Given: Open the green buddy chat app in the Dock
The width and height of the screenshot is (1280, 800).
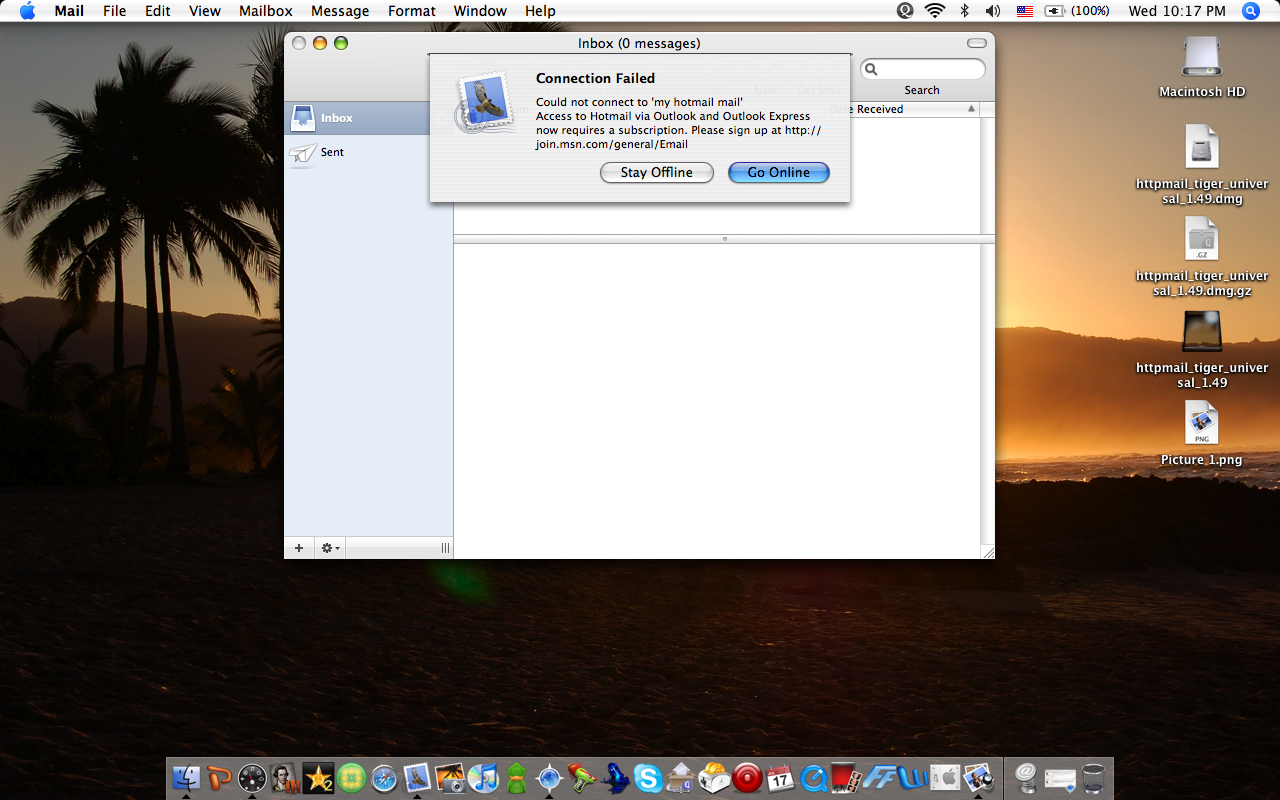Looking at the screenshot, I should (x=516, y=778).
